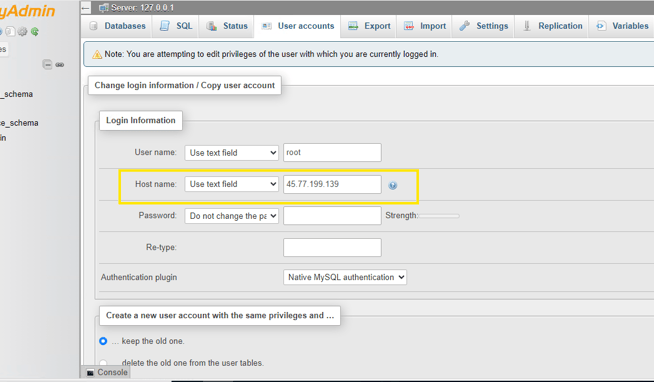The image size is (654, 382).
Task: Select 'delete the old one from the user tables' radio
Action: [x=103, y=363]
